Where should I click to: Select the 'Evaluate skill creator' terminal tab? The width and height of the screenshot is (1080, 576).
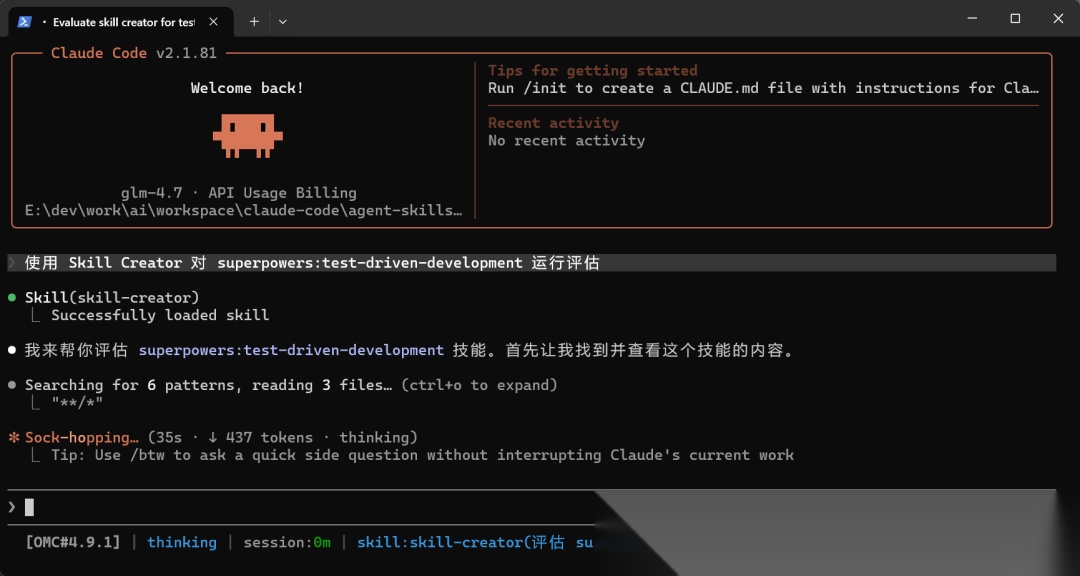click(121, 22)
